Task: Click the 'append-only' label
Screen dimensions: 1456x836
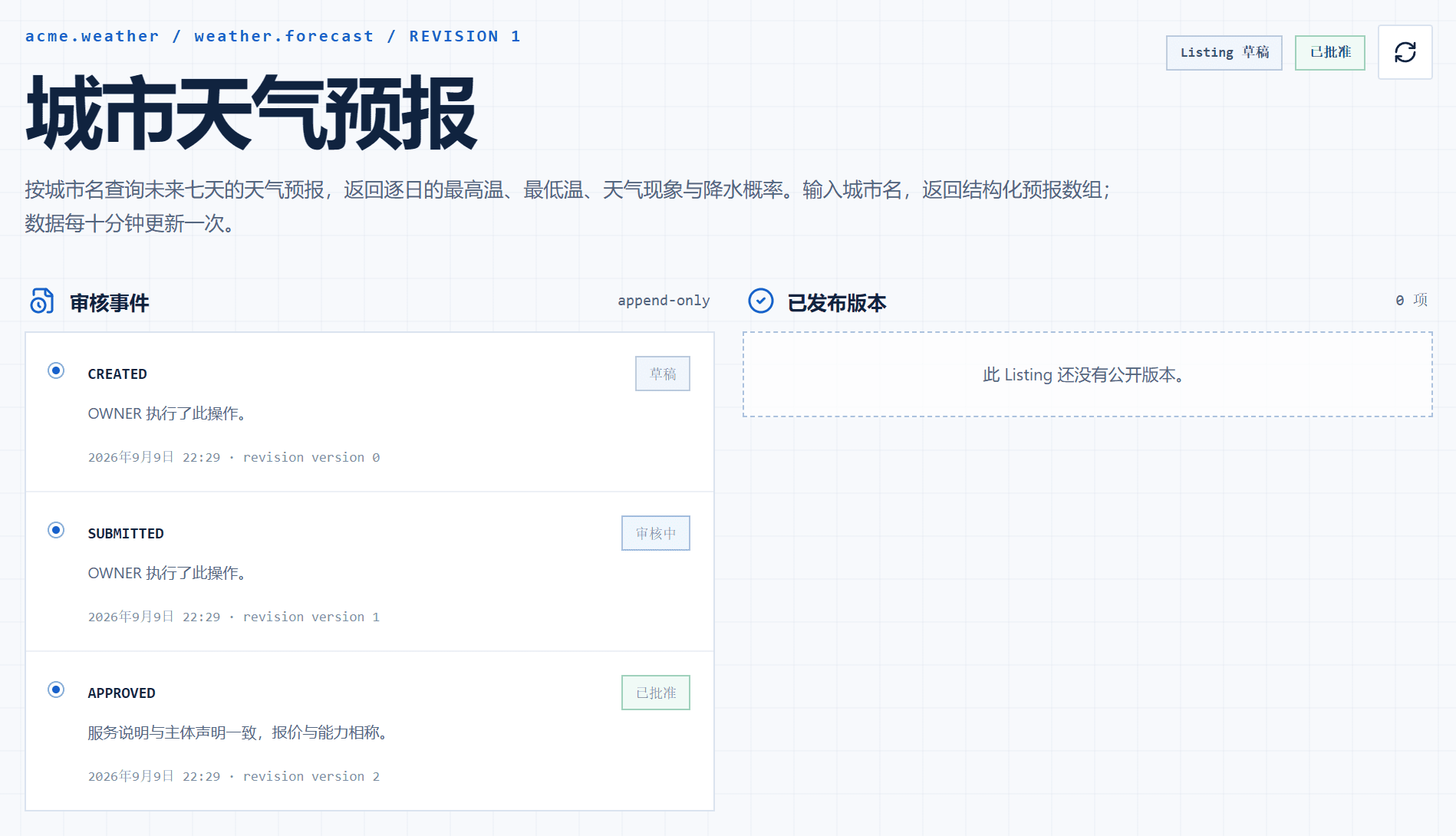Action: coord(664,301)
